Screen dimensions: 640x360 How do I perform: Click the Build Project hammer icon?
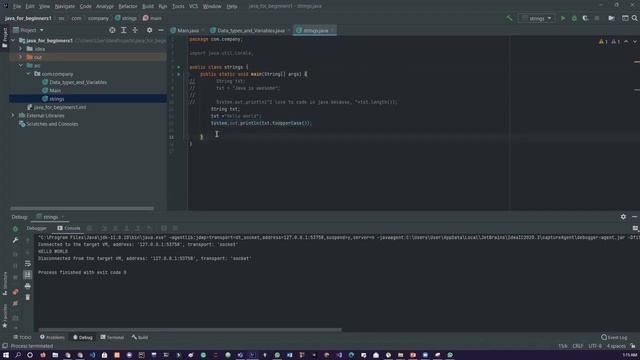tap(509, 18)
